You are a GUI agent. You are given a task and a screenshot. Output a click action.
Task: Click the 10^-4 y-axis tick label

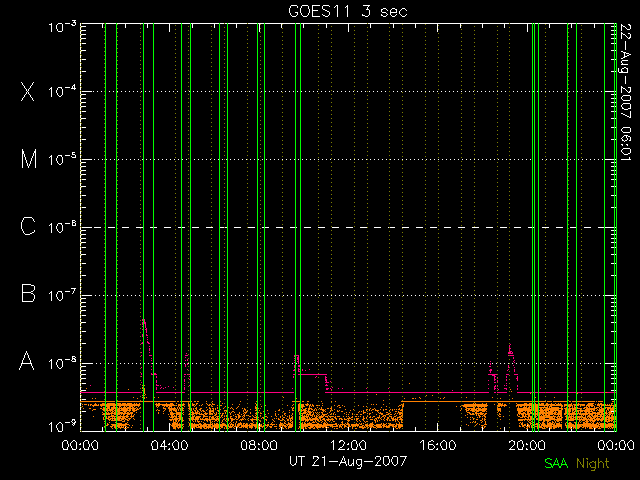(x=62, y=91)
